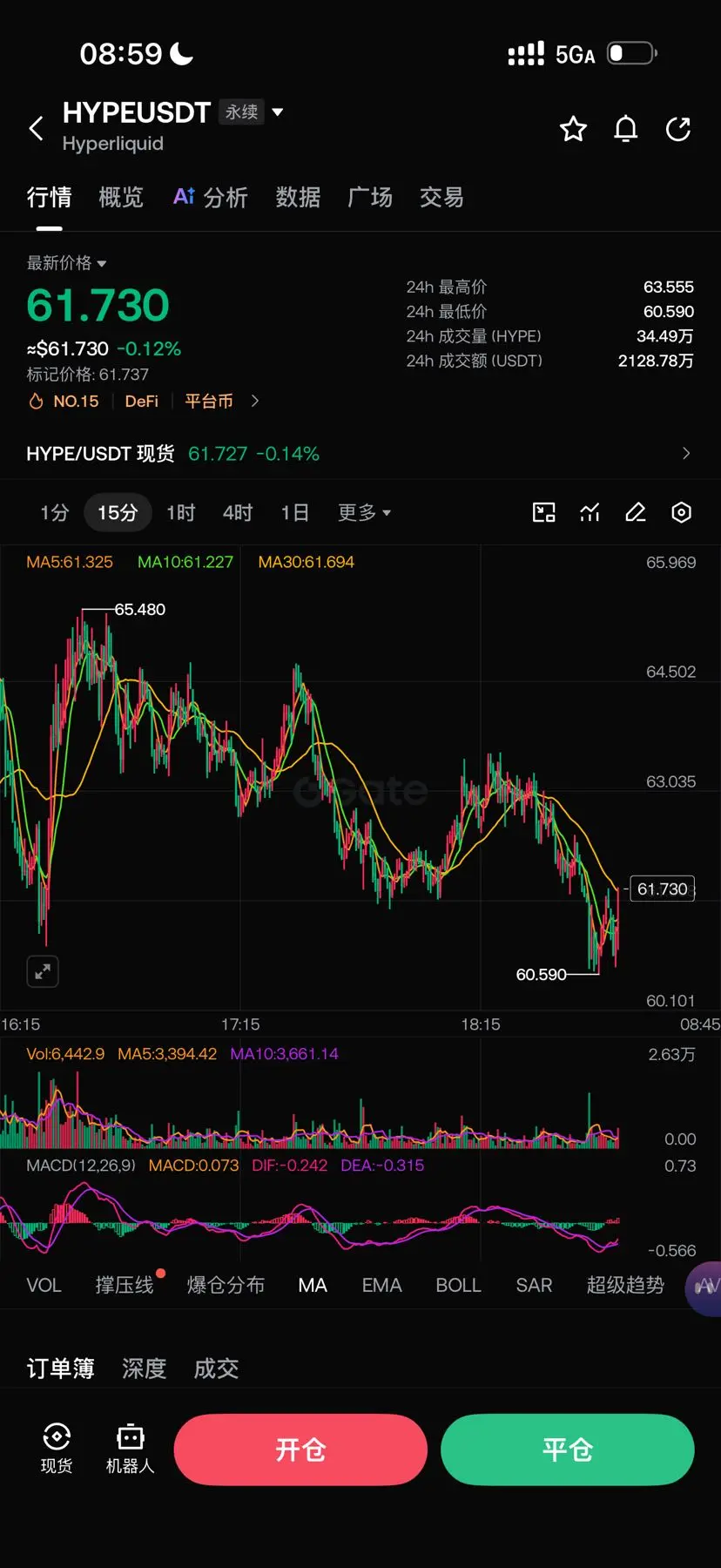Screen dimensions: 721x1568
Task: Open the 平台币 tag
Action: click(209, 401)
